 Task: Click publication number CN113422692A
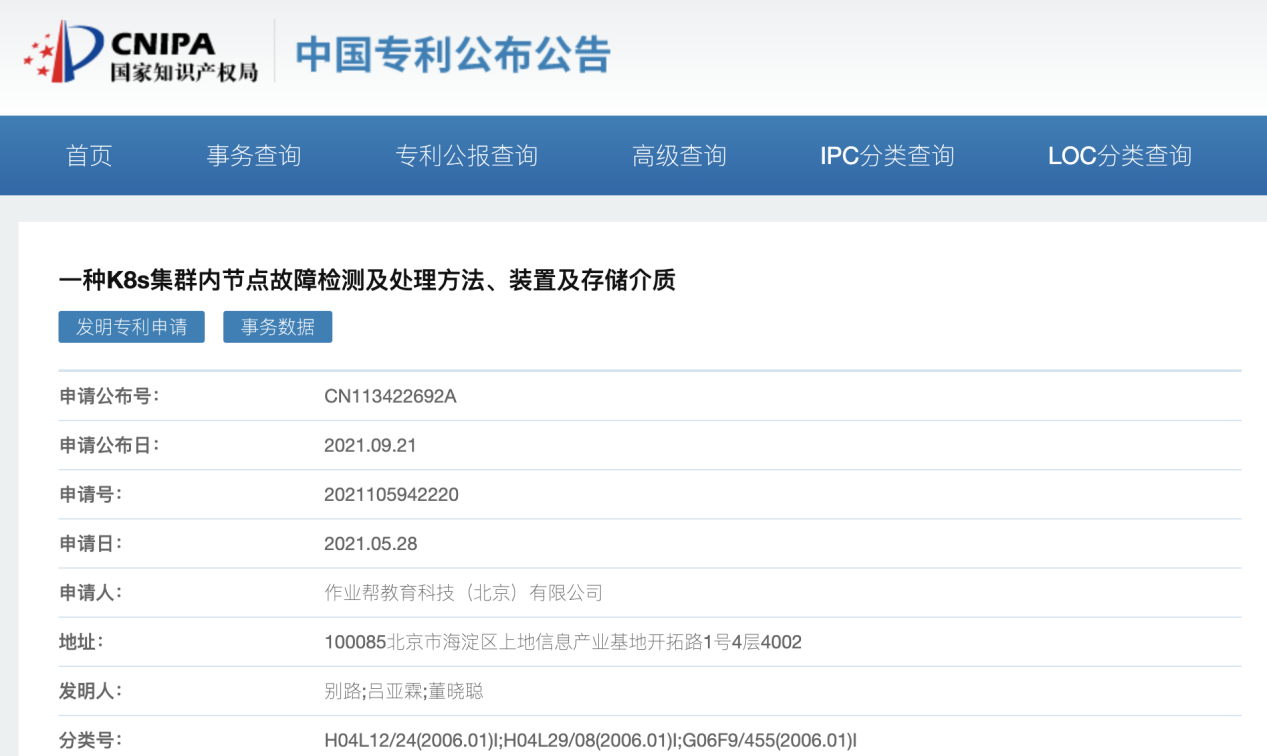(x=390, y=396)
